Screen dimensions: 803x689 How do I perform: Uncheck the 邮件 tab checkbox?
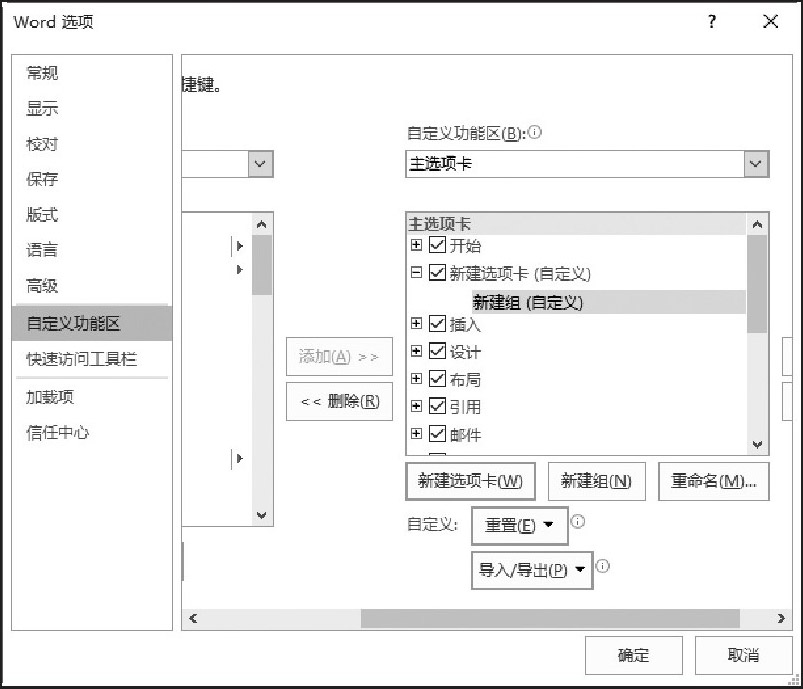point(437,433)
